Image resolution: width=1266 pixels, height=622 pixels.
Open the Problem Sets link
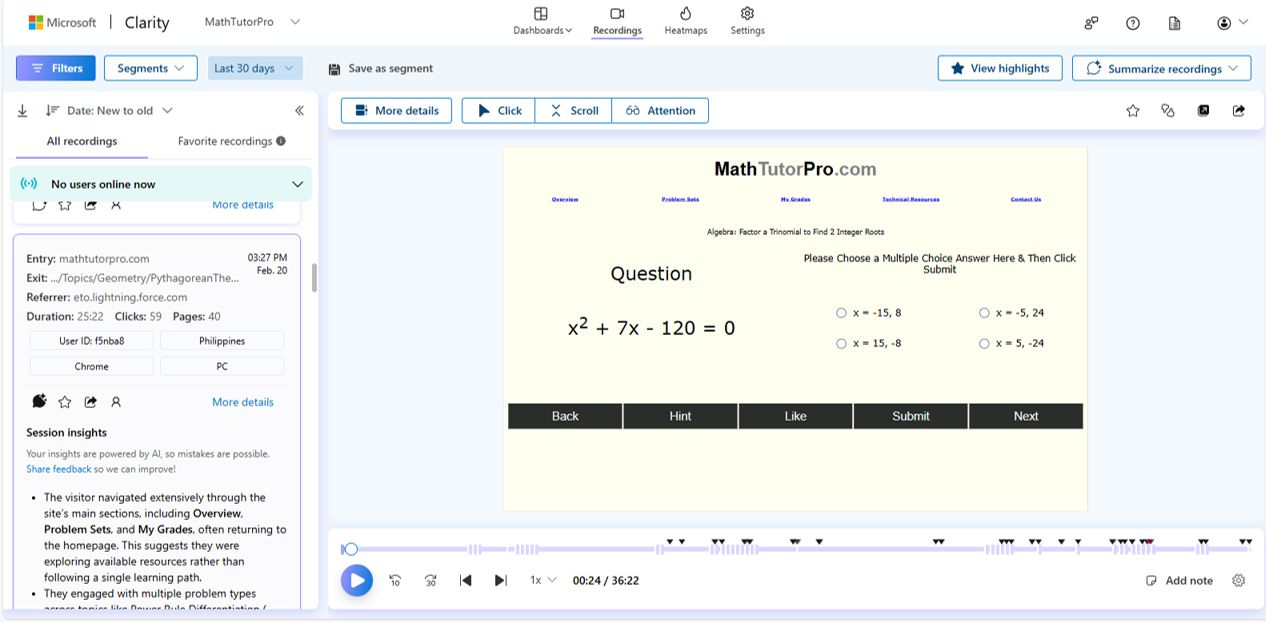tap(680, 199)
